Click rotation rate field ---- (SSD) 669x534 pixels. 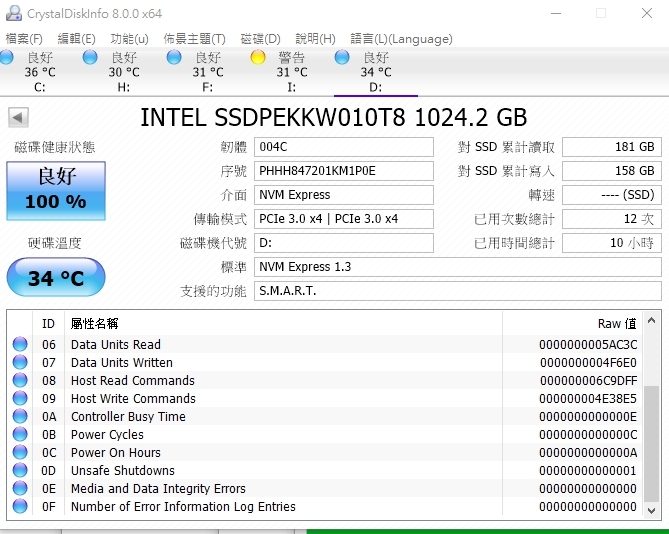[612, 195]
